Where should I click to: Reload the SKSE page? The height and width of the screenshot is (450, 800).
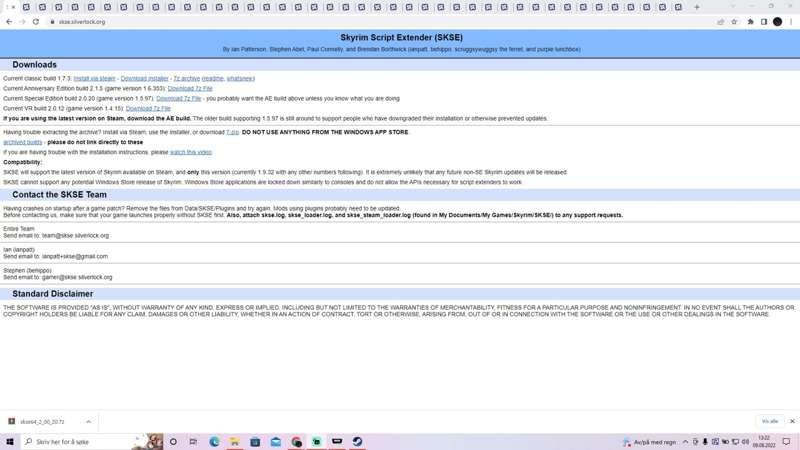(x=36, y=21)
